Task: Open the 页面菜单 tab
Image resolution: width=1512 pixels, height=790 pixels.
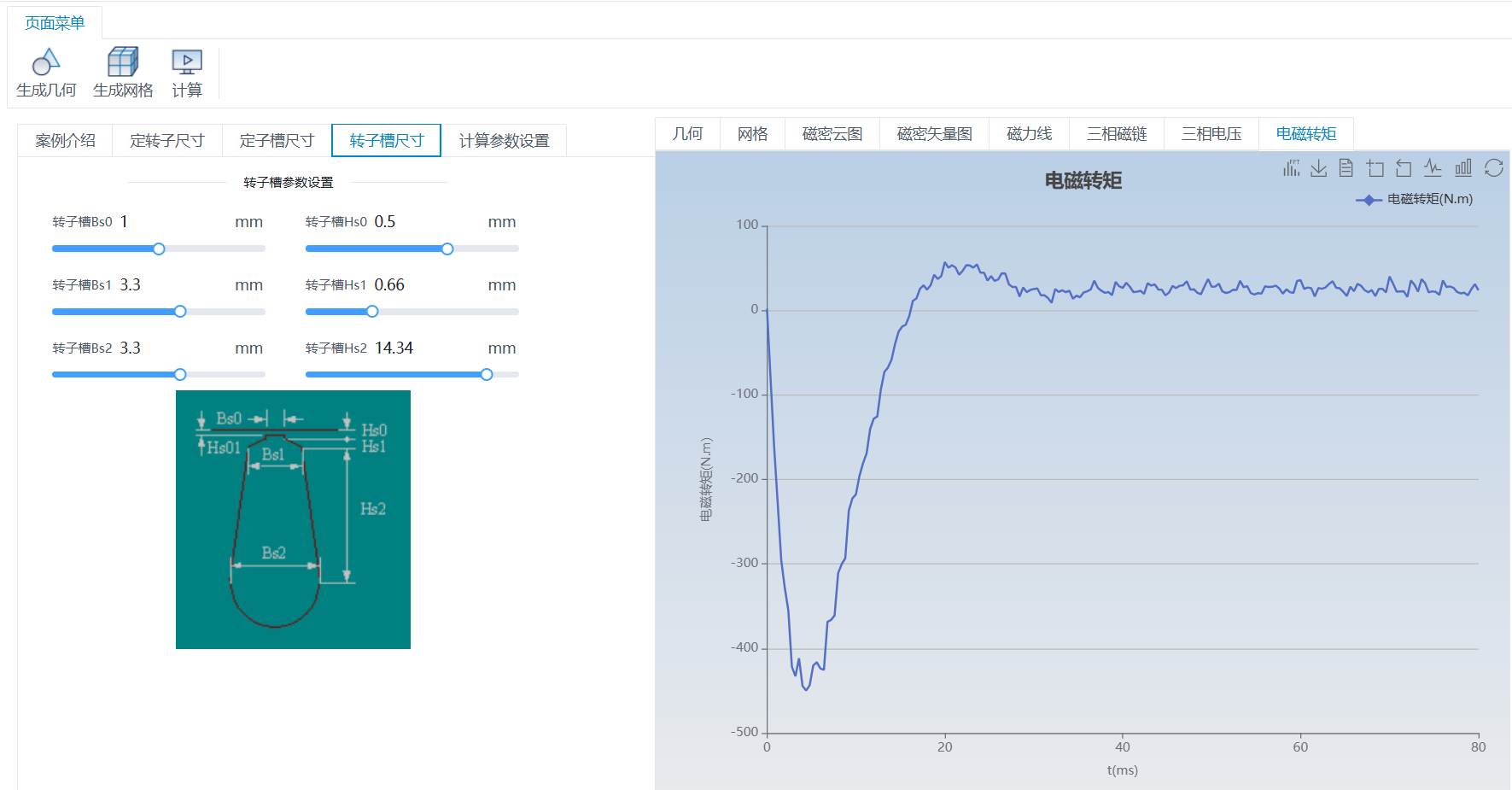Action: 55,23
